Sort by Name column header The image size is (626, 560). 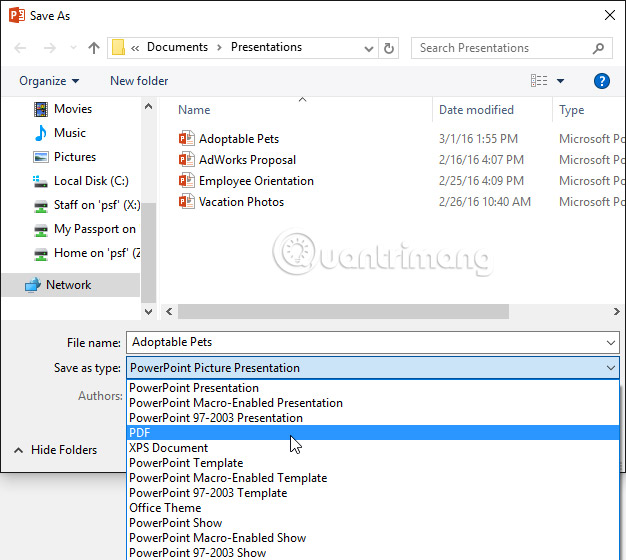pos(194,110)
